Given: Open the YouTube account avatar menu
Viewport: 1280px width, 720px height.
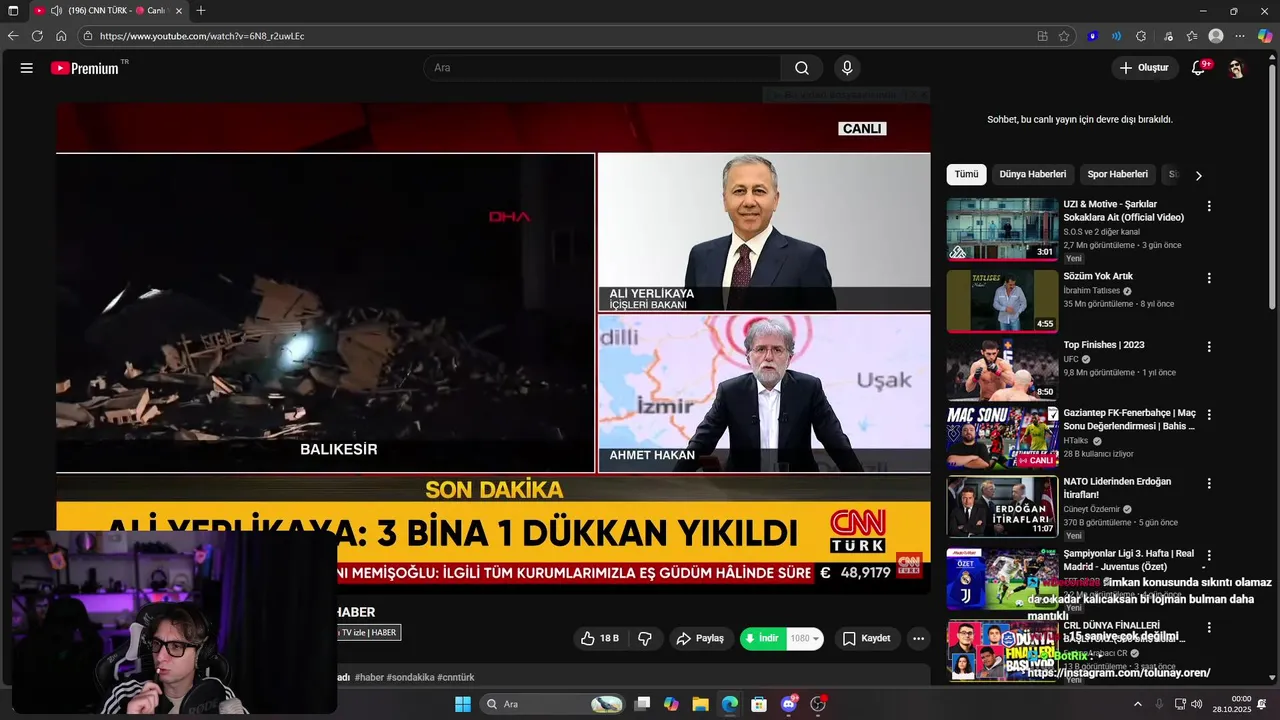Looking at the screenshot, I should point(1237,68).
